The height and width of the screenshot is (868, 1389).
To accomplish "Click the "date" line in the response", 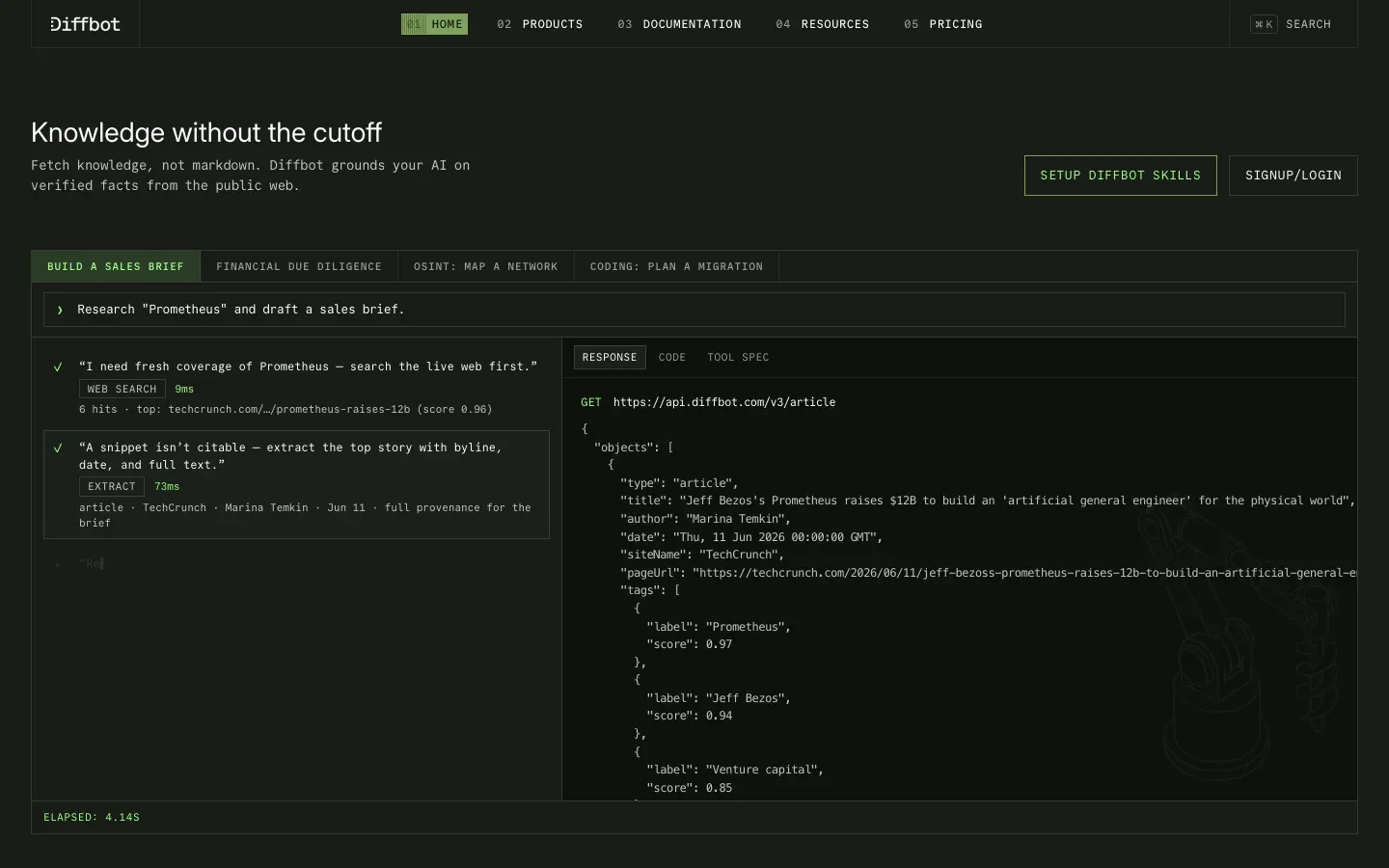I will 751,537.
